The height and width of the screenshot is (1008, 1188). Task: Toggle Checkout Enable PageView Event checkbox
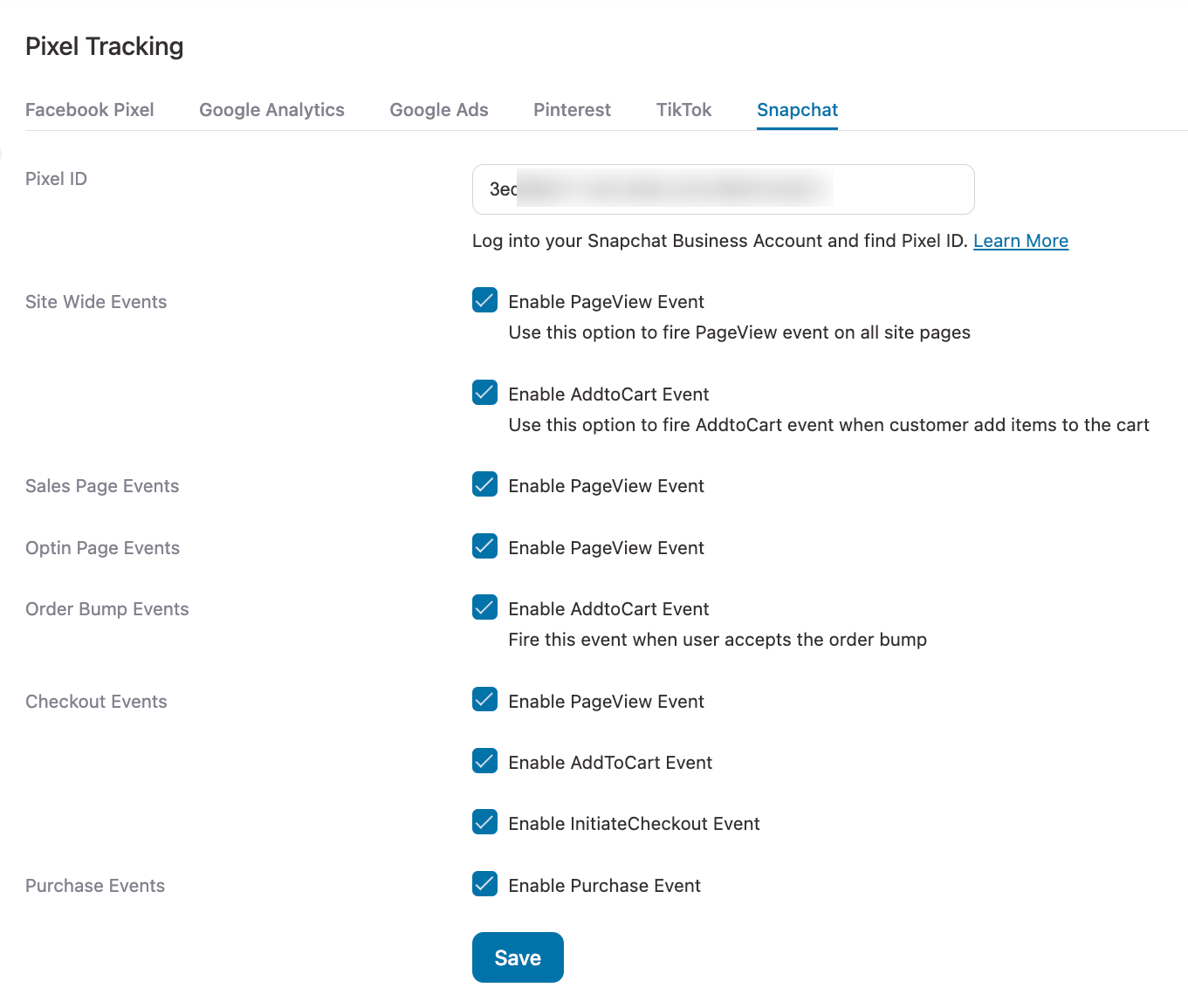[x=484, y=700]
